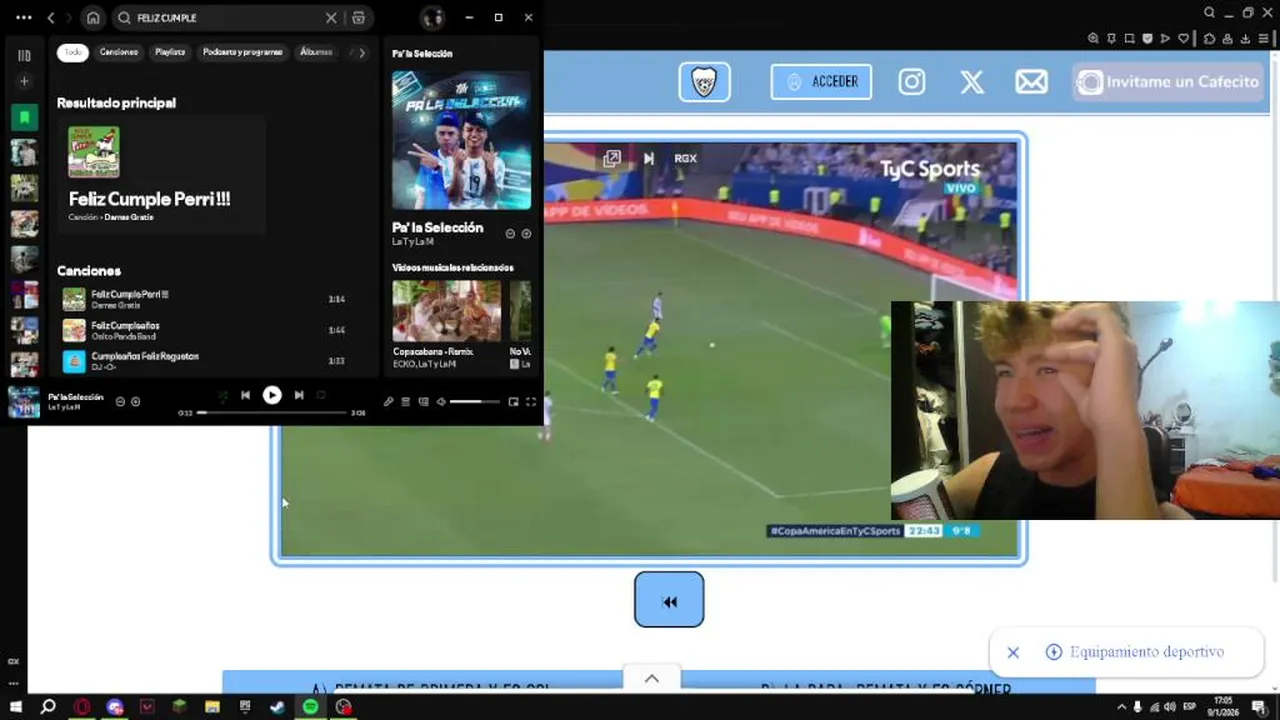The width and height of the screenshot is (1280, 720).
Task: Open Spotify from Windows taskbar
Action: (310, 707)
